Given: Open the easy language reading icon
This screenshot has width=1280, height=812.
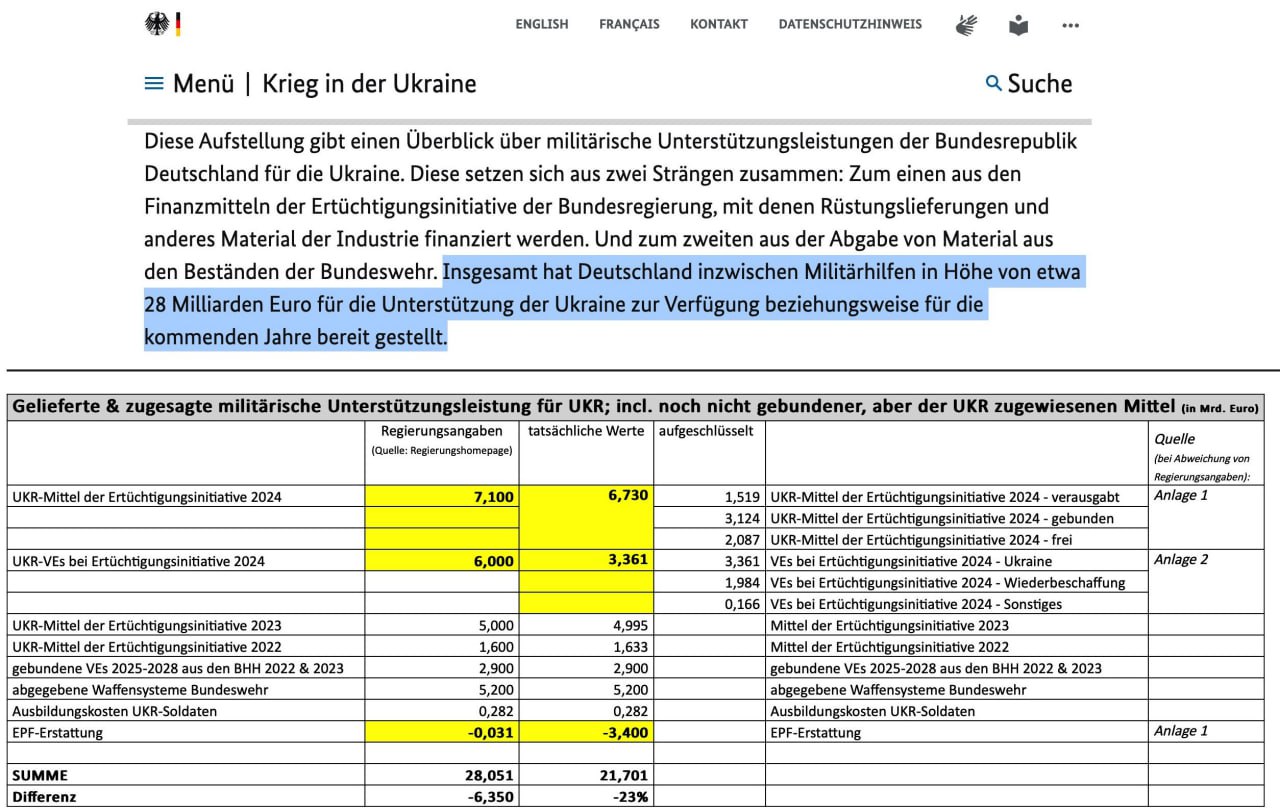Looking at the screenshot, I should tap(1018, 25).
